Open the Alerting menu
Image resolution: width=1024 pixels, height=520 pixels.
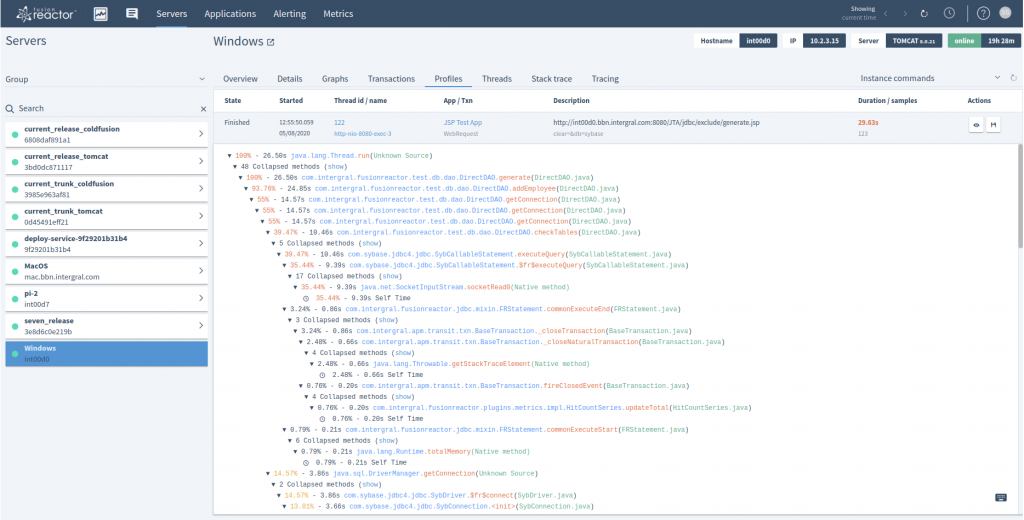289,14
